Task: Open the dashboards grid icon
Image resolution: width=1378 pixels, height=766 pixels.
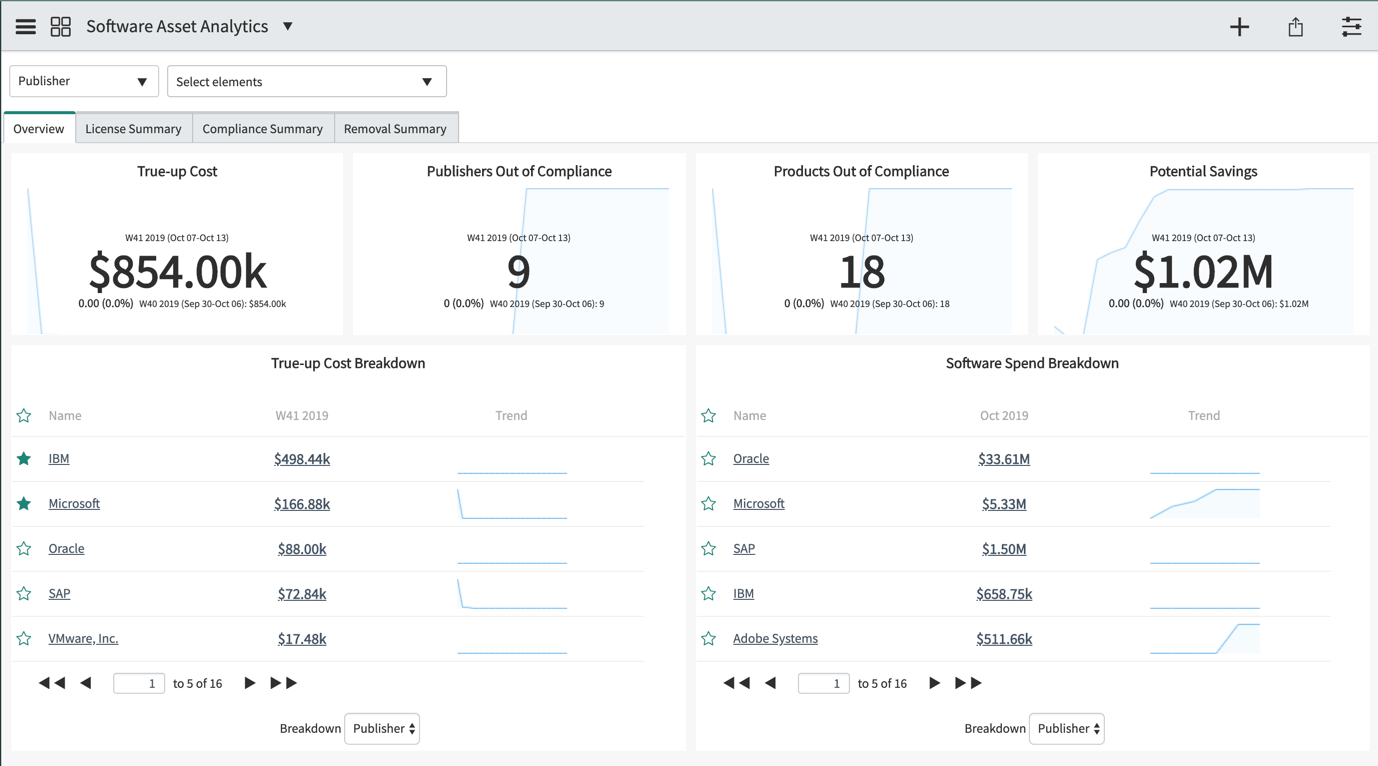Action: click(x=61, y=27)
